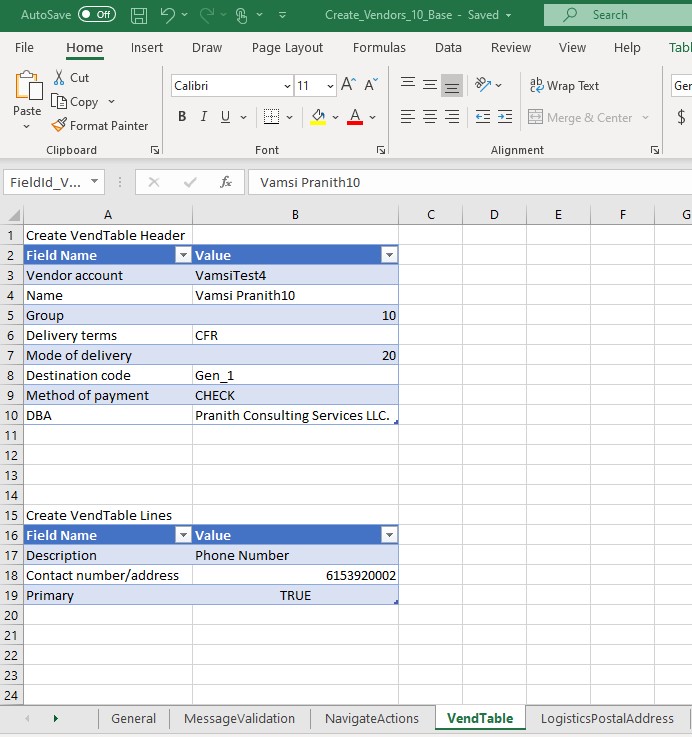Apply Italic formatting
Viewport: 692px width, 737px height.
pos(204,117)
